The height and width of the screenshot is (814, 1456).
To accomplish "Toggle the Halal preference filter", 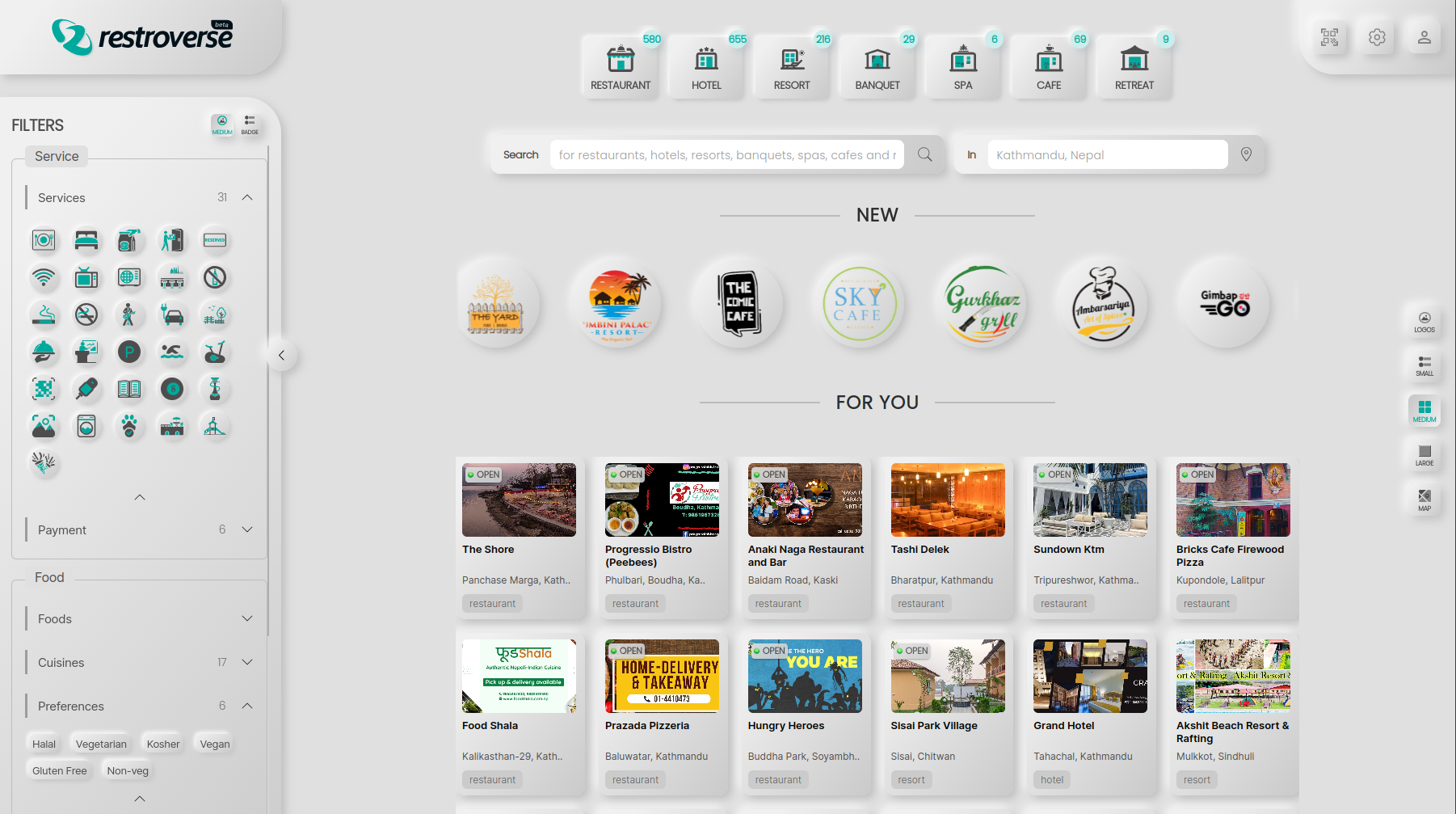I will pos(44,744).
